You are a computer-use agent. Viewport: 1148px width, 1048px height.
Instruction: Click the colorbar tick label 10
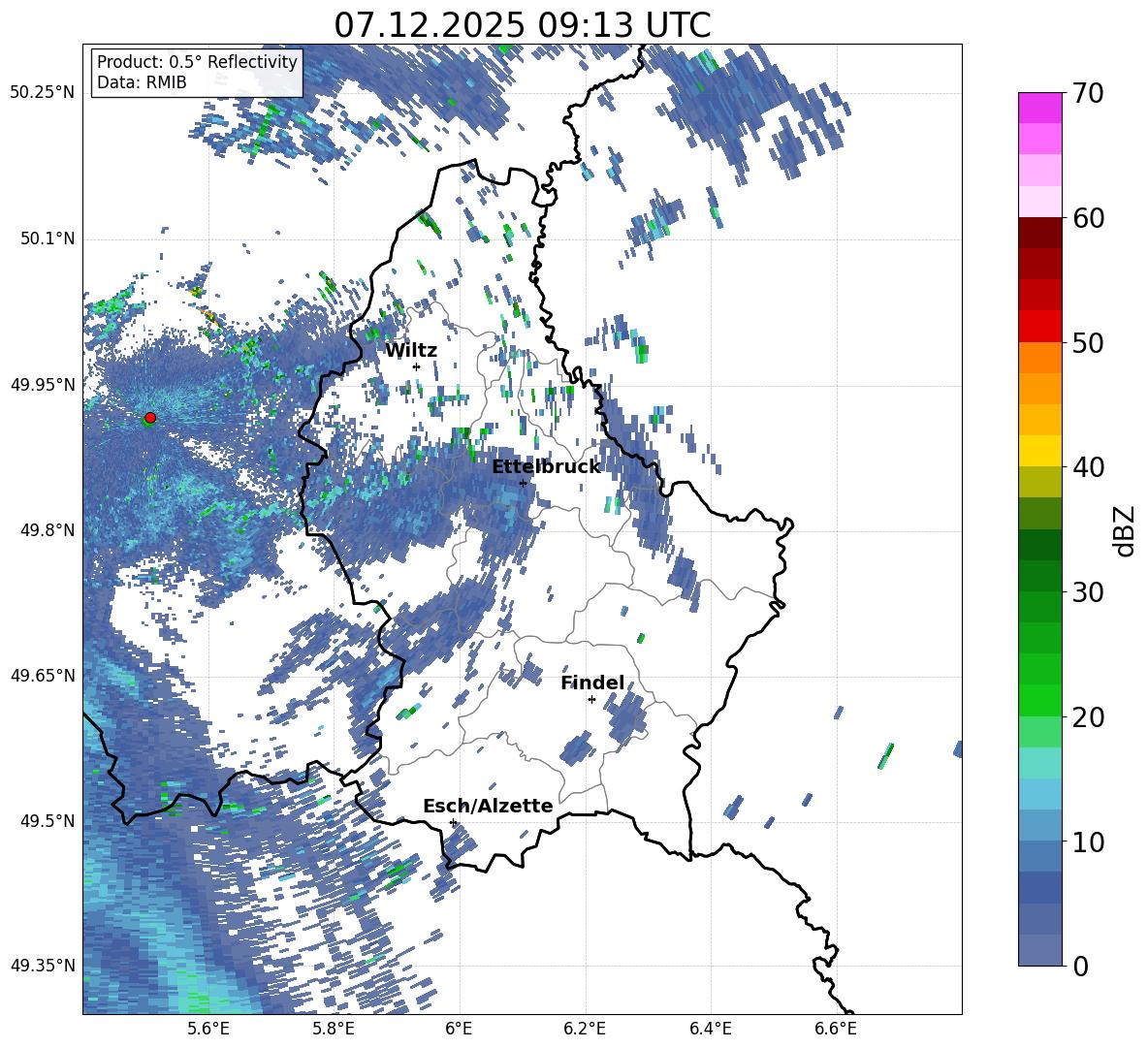(x=1088, y=842)
